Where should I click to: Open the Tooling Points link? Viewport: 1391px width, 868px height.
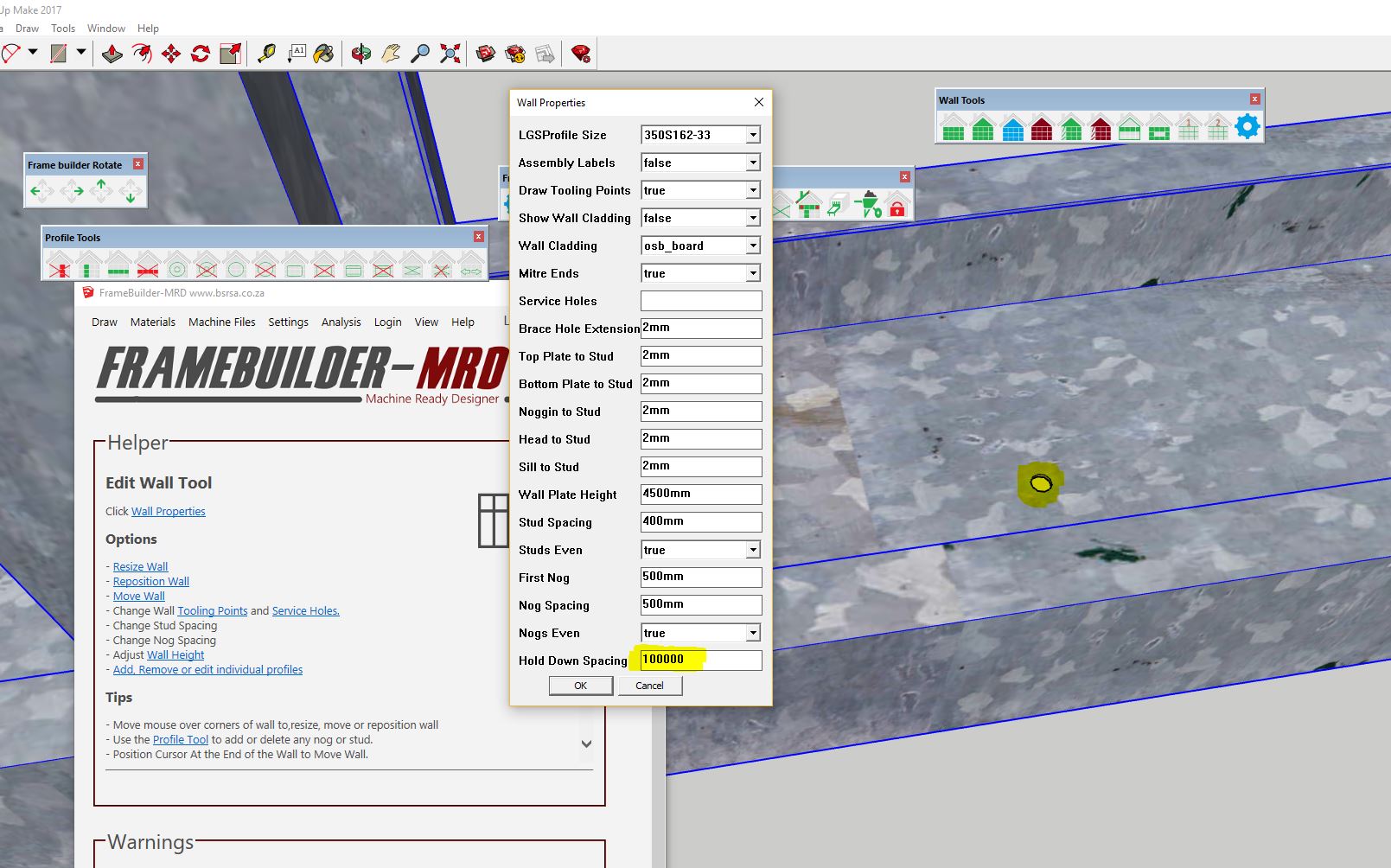click(x=213, y=610)
